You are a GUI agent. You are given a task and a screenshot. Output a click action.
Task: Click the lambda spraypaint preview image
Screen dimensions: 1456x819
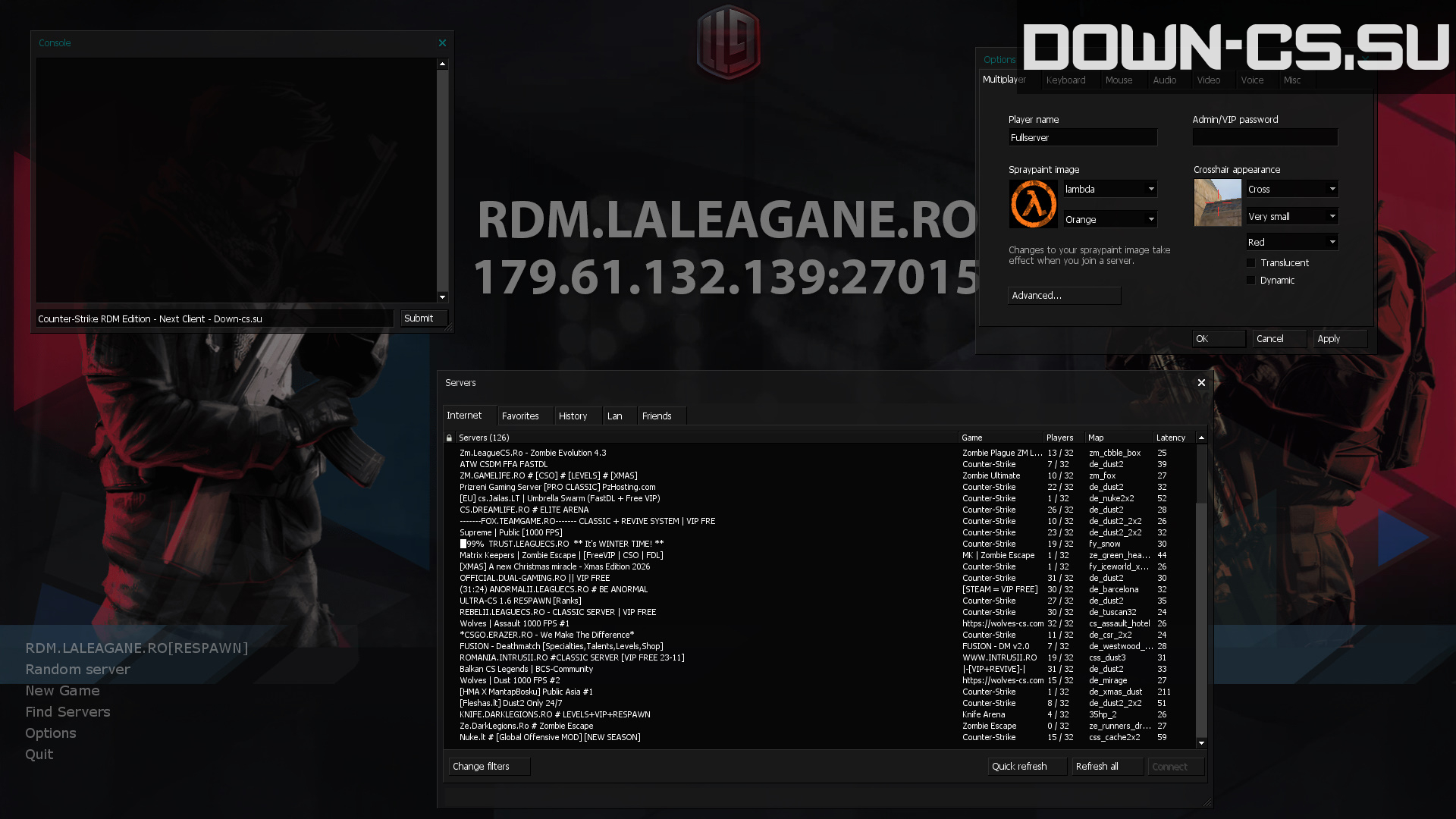pos(1033,203)
